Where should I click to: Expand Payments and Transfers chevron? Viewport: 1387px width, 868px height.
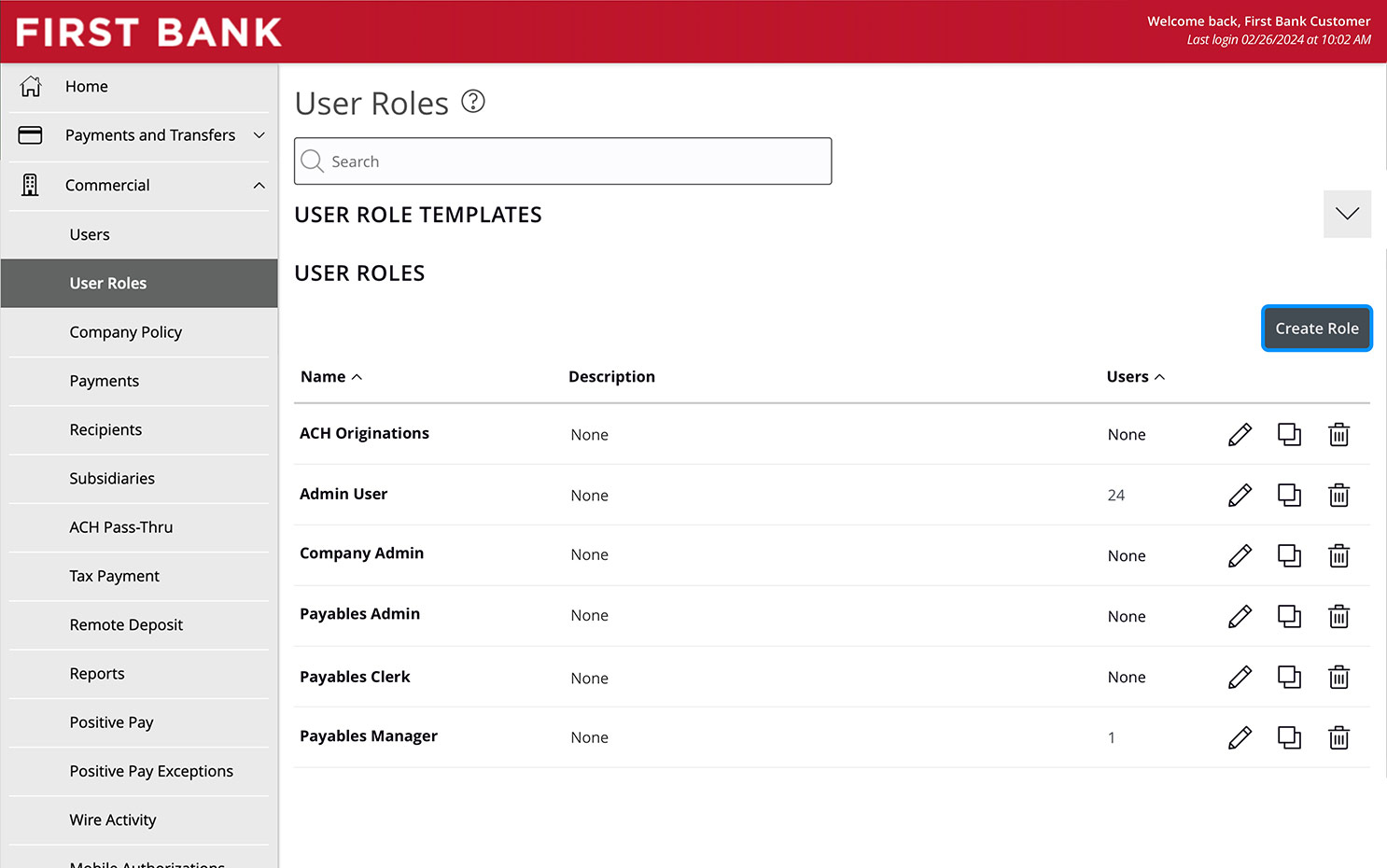(x=259, y=135)
